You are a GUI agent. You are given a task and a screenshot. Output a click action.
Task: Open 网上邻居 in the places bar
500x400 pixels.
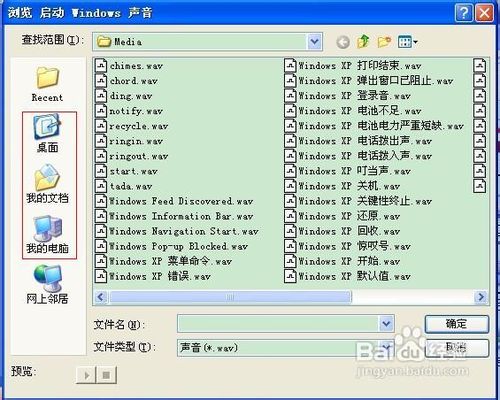47,284
